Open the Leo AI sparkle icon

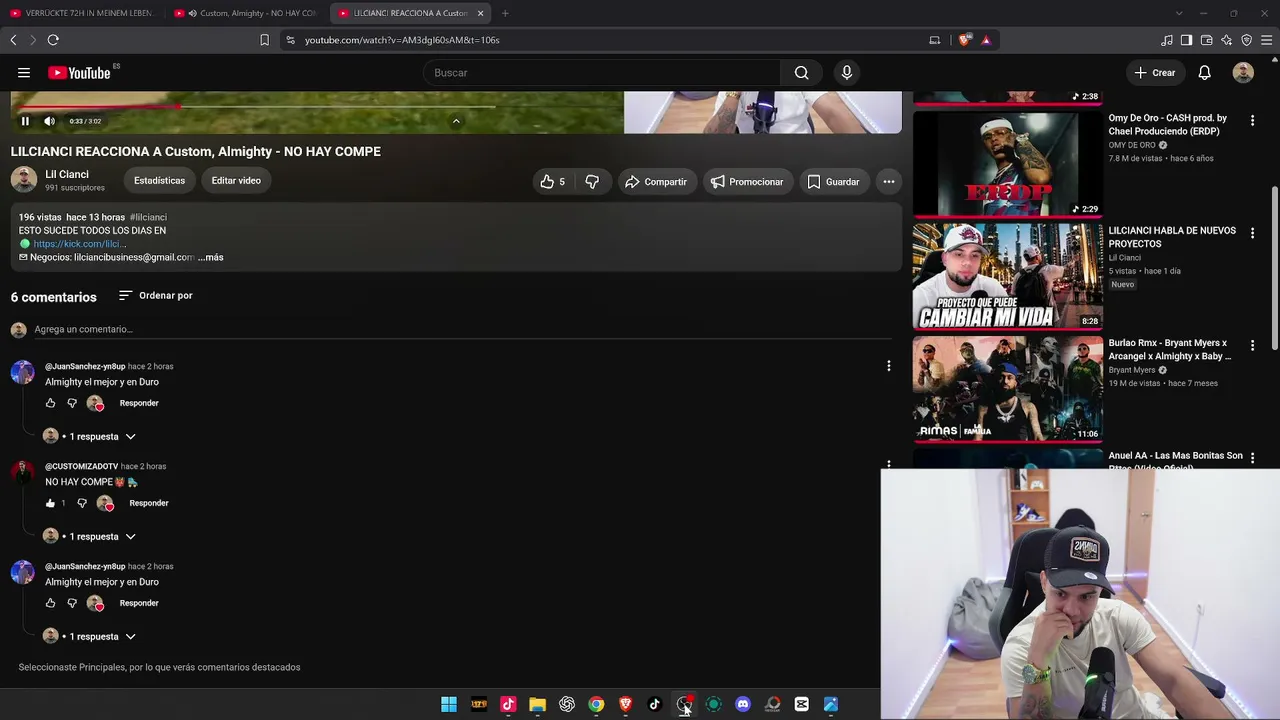[x=1227, y=40]
